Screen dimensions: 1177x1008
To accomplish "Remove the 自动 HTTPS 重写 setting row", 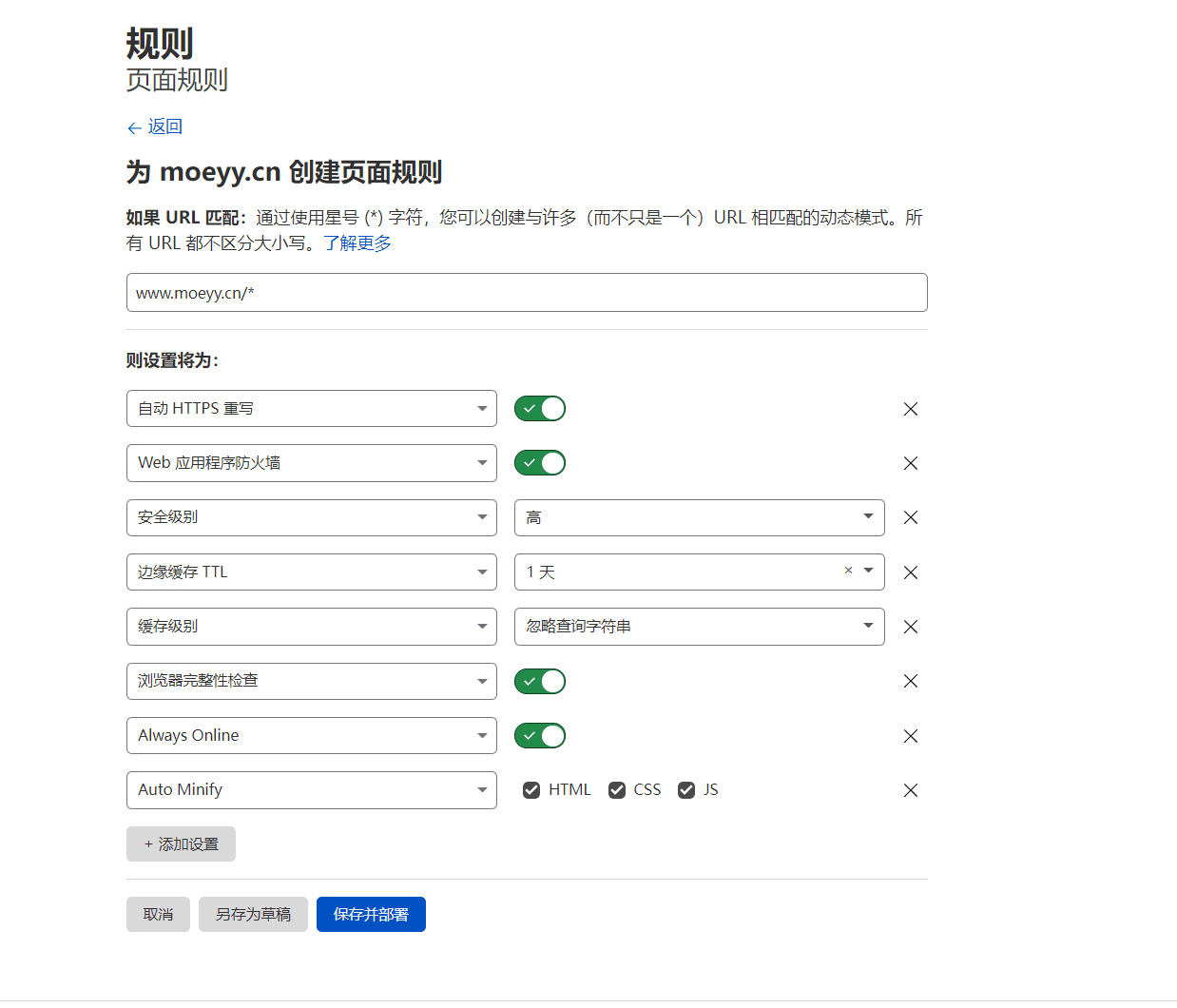I will [x=910, y=409].
